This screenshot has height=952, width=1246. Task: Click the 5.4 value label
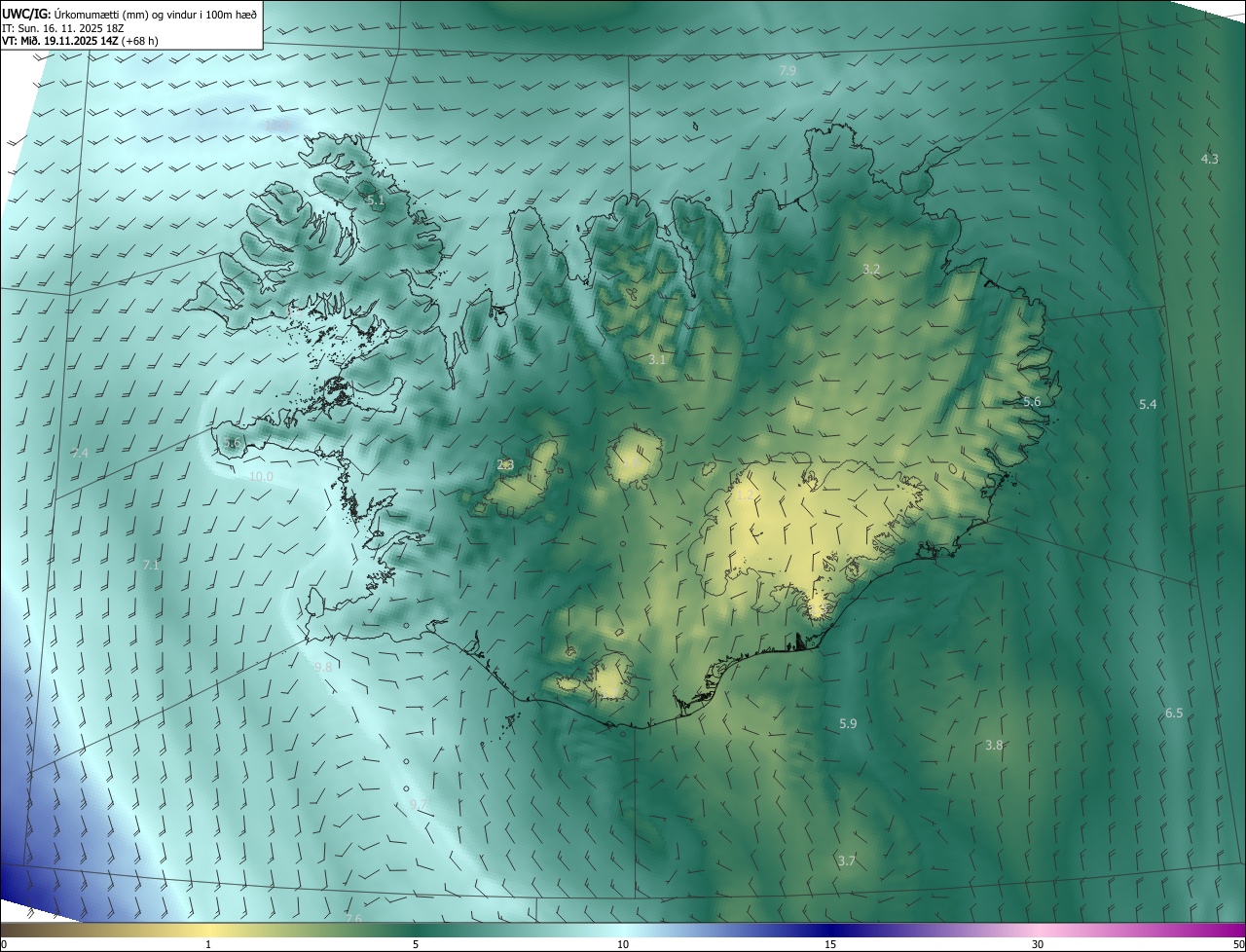1148,404
